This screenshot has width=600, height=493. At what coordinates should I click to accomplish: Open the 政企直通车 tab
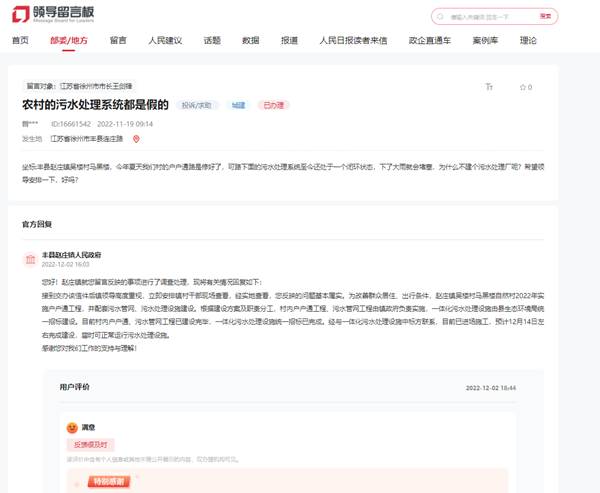click(430, 40)
